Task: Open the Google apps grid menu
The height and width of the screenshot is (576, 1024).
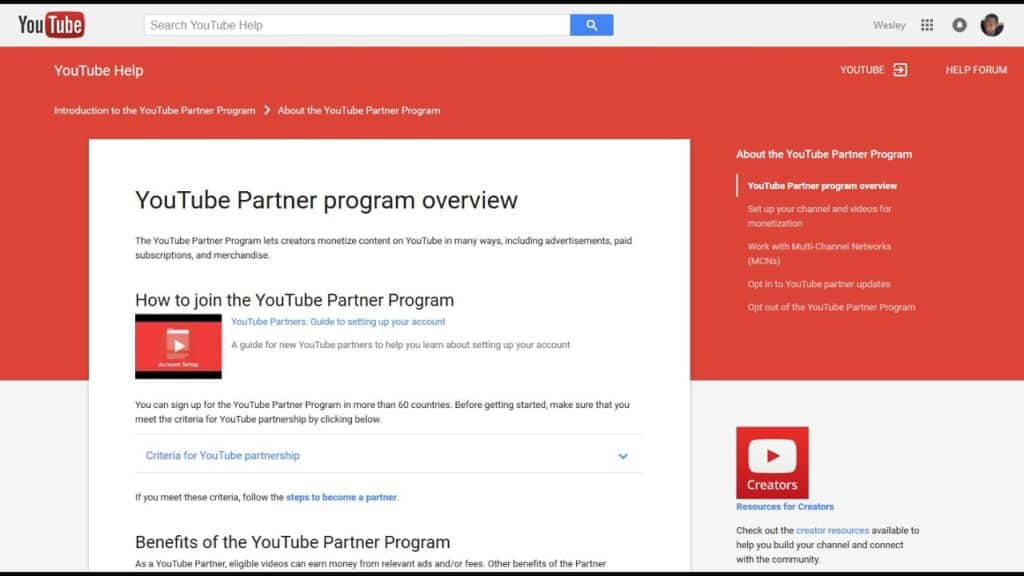Action: (x=927, y=24)
